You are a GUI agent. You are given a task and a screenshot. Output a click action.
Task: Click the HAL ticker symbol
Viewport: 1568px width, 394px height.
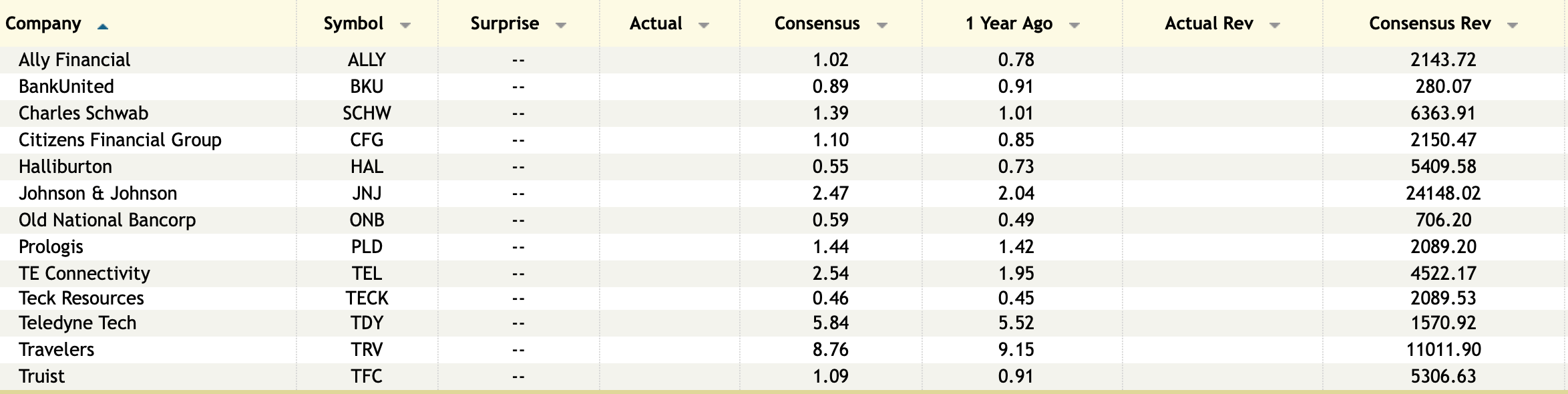click(x=367, y=166)
